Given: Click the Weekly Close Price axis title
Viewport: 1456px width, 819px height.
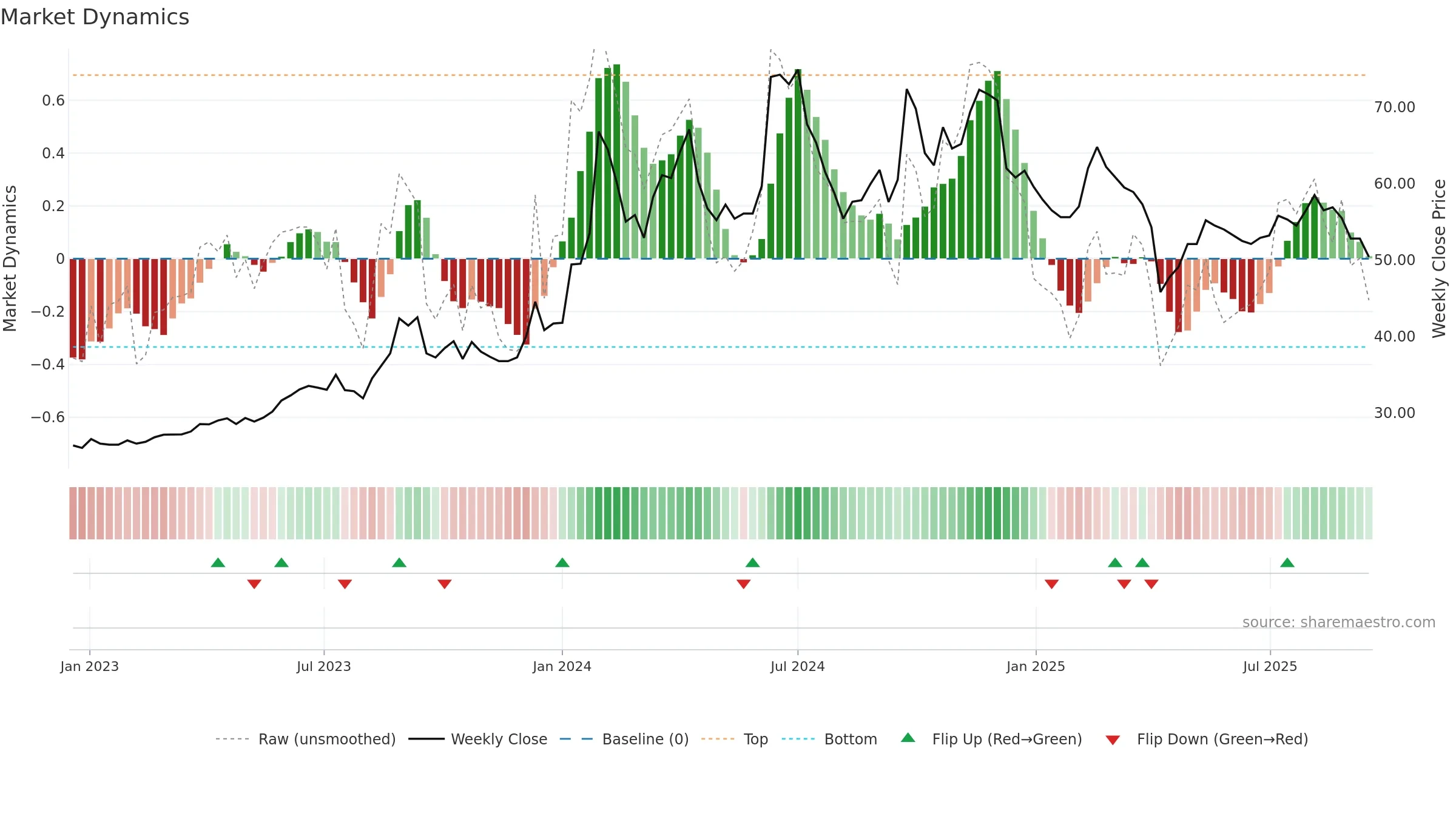Looking at the screenshot, I should [1439, 258].
